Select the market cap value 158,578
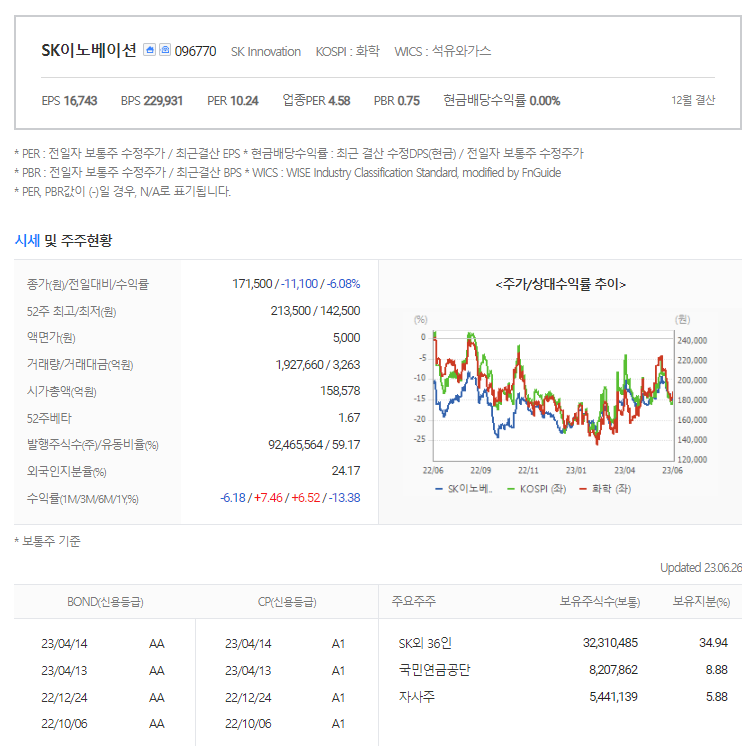The image size is (748, 746). 340,391
